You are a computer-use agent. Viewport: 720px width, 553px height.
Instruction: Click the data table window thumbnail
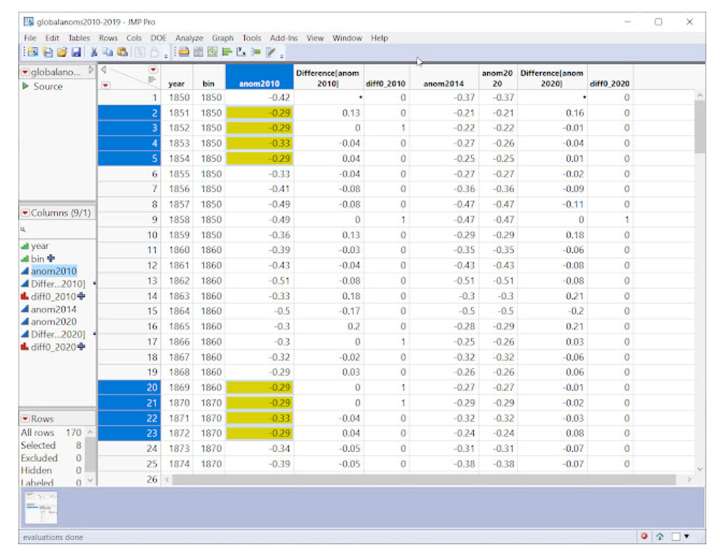point(40,510)
